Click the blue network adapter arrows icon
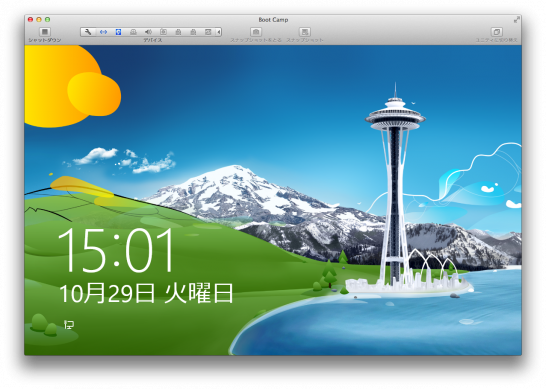 click(103, 32)
